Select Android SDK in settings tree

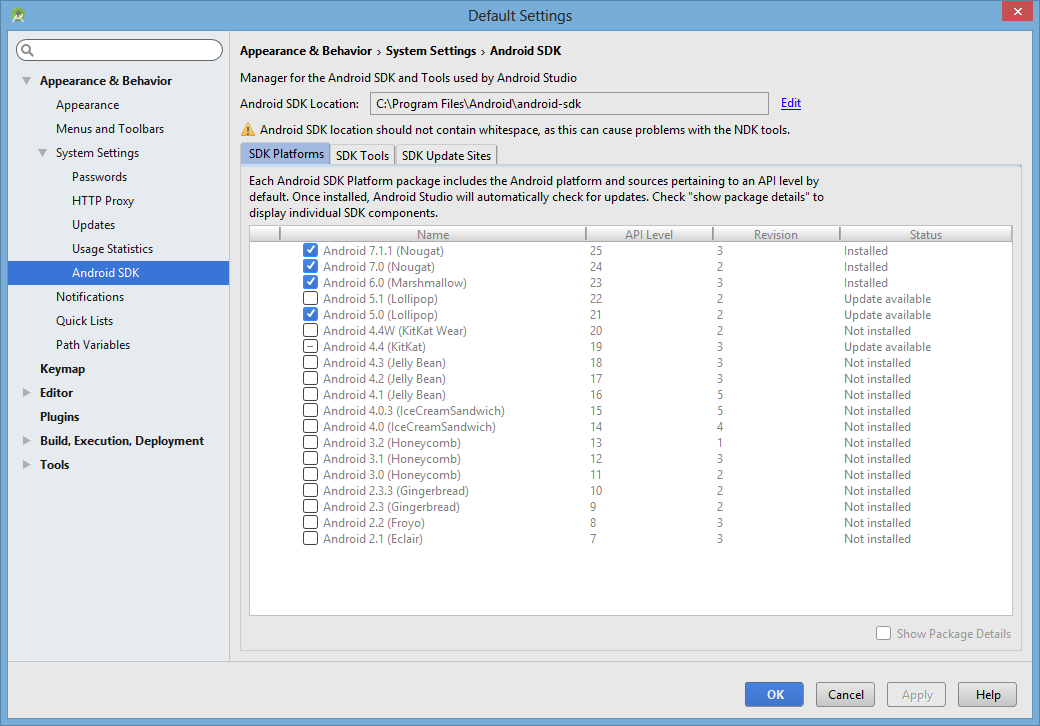[118, 272]
